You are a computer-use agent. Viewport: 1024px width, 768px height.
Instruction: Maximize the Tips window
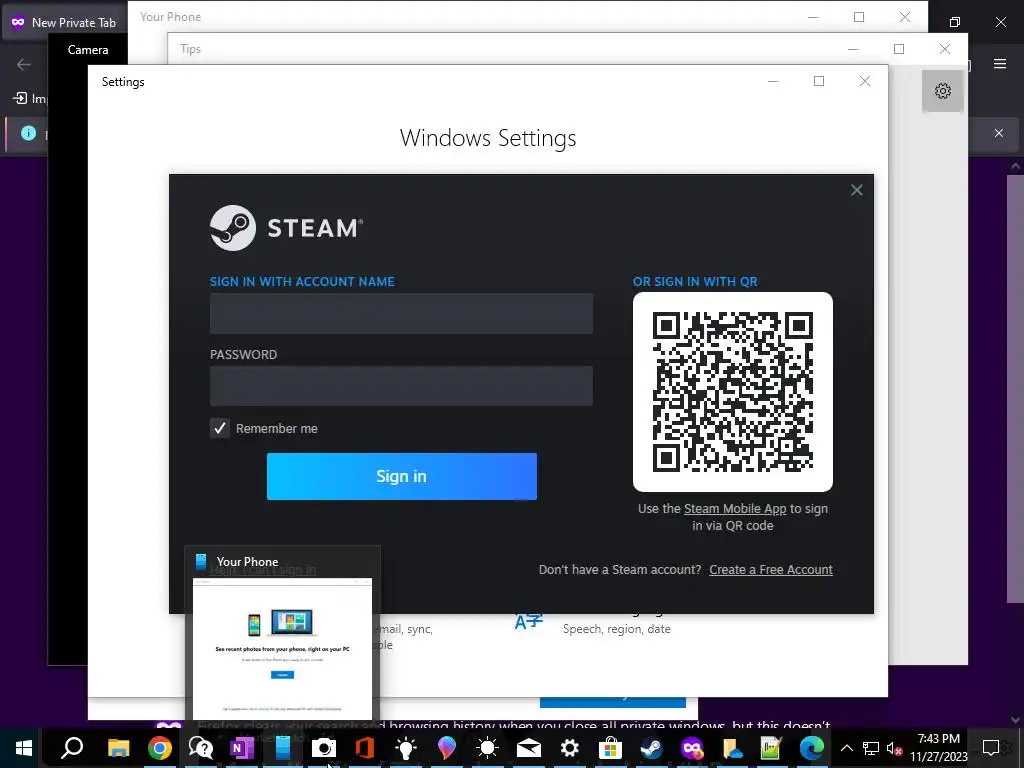(899, 49)
